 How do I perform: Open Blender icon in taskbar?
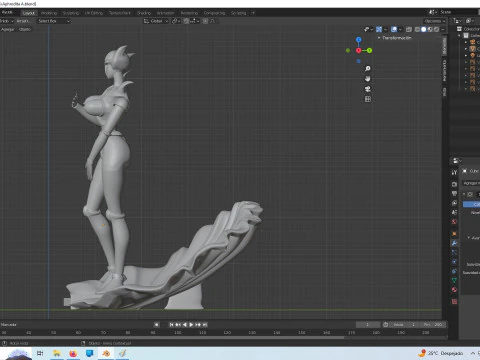(x=106, y=353)
